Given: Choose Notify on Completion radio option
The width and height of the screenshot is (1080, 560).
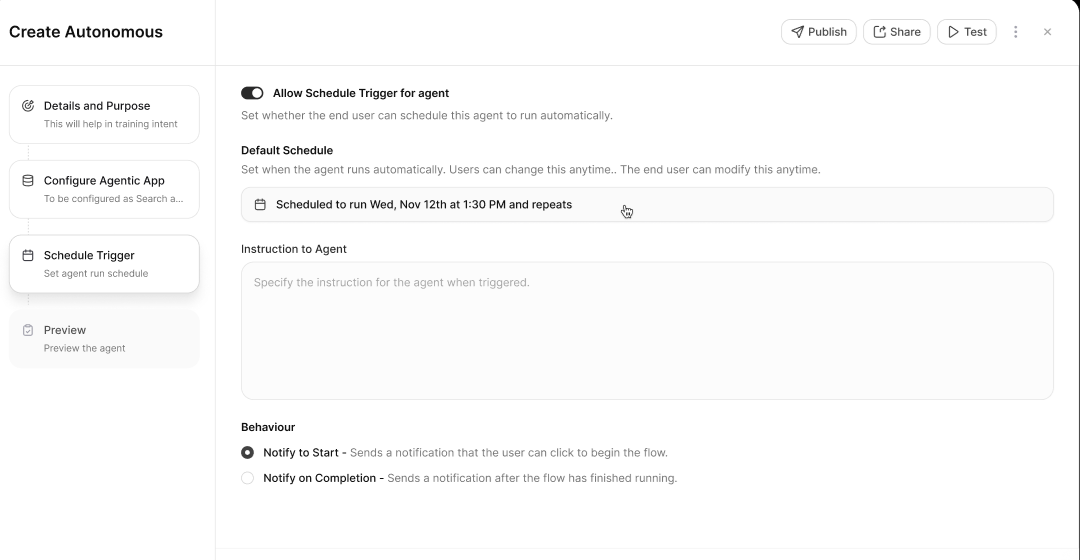Looking at the screenshot, I should [x=248, y=478].
